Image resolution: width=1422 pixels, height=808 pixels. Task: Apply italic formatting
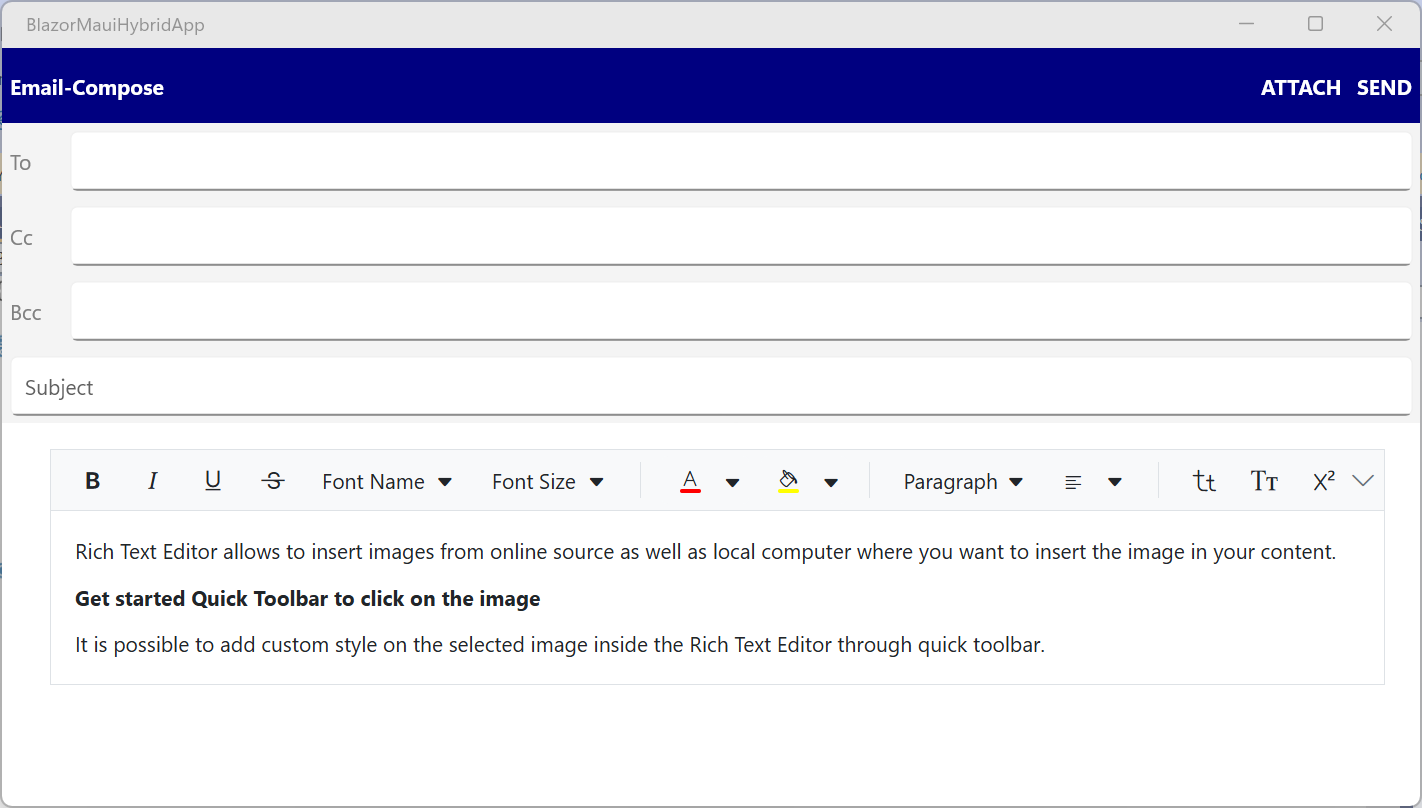[152, 481]
